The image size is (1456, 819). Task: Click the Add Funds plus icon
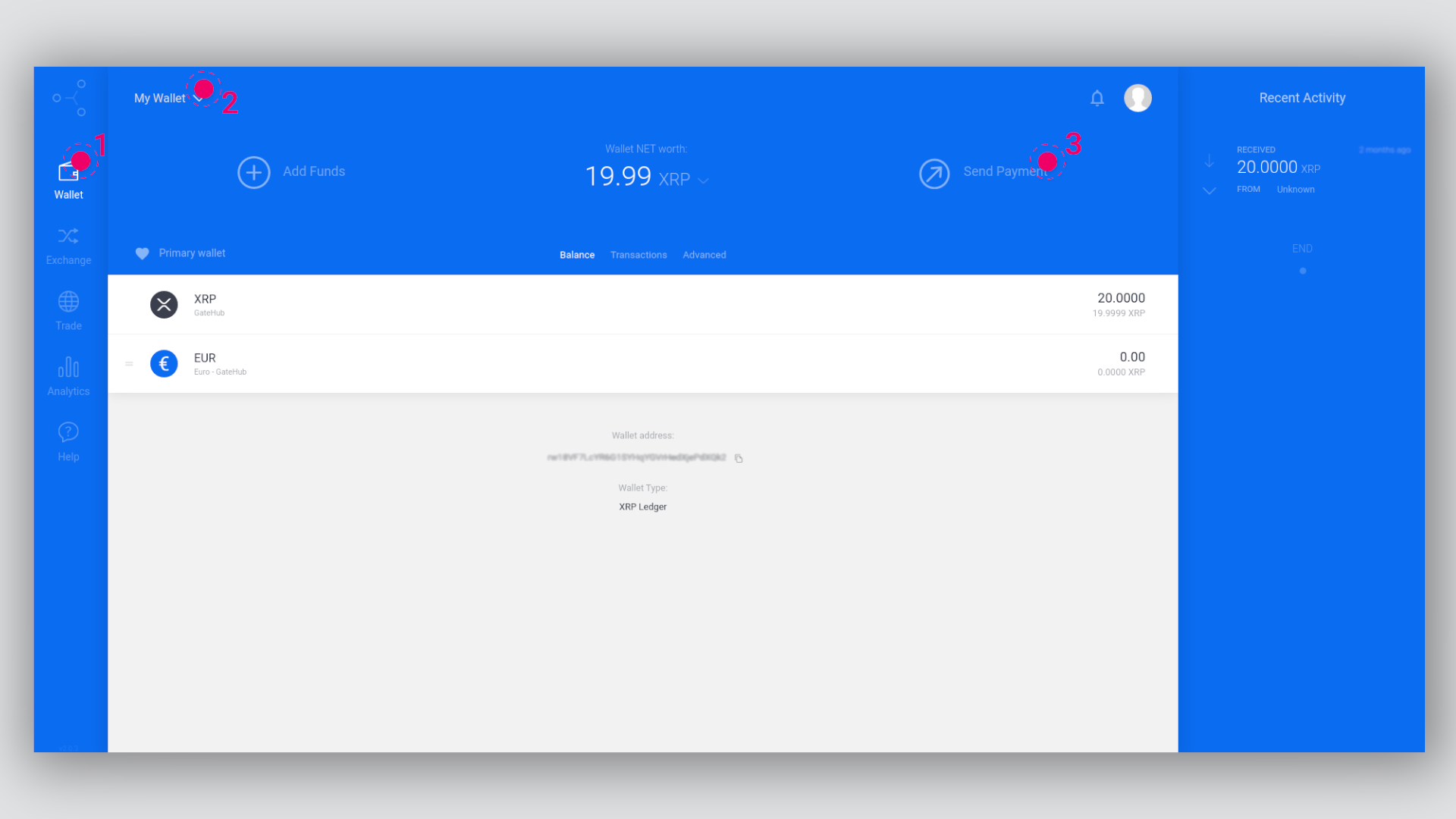(x=253, y=172)
